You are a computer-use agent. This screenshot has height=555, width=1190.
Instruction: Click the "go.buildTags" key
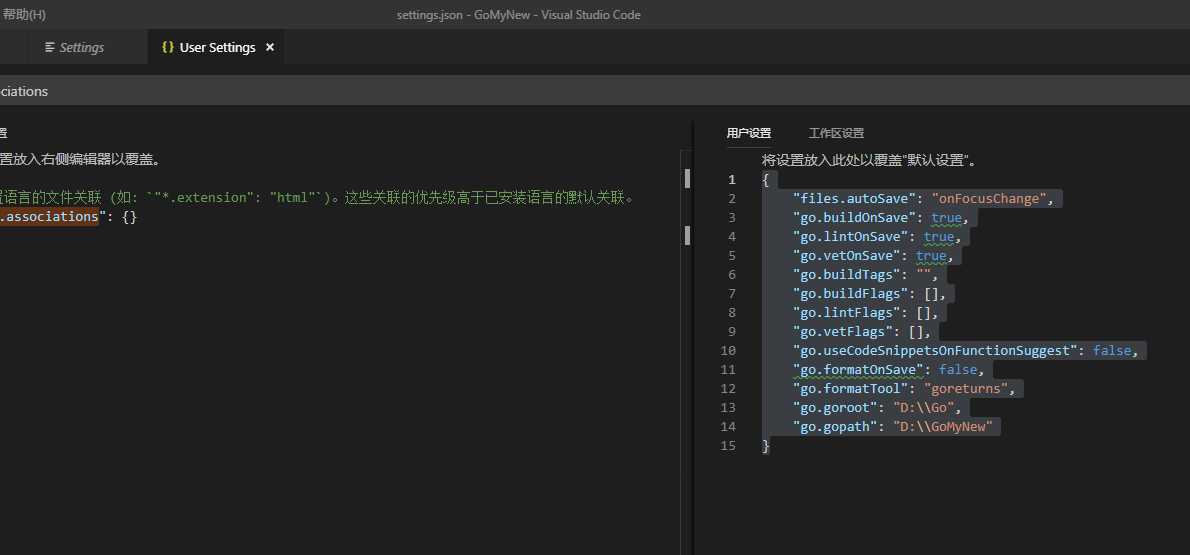click(849, 275)
